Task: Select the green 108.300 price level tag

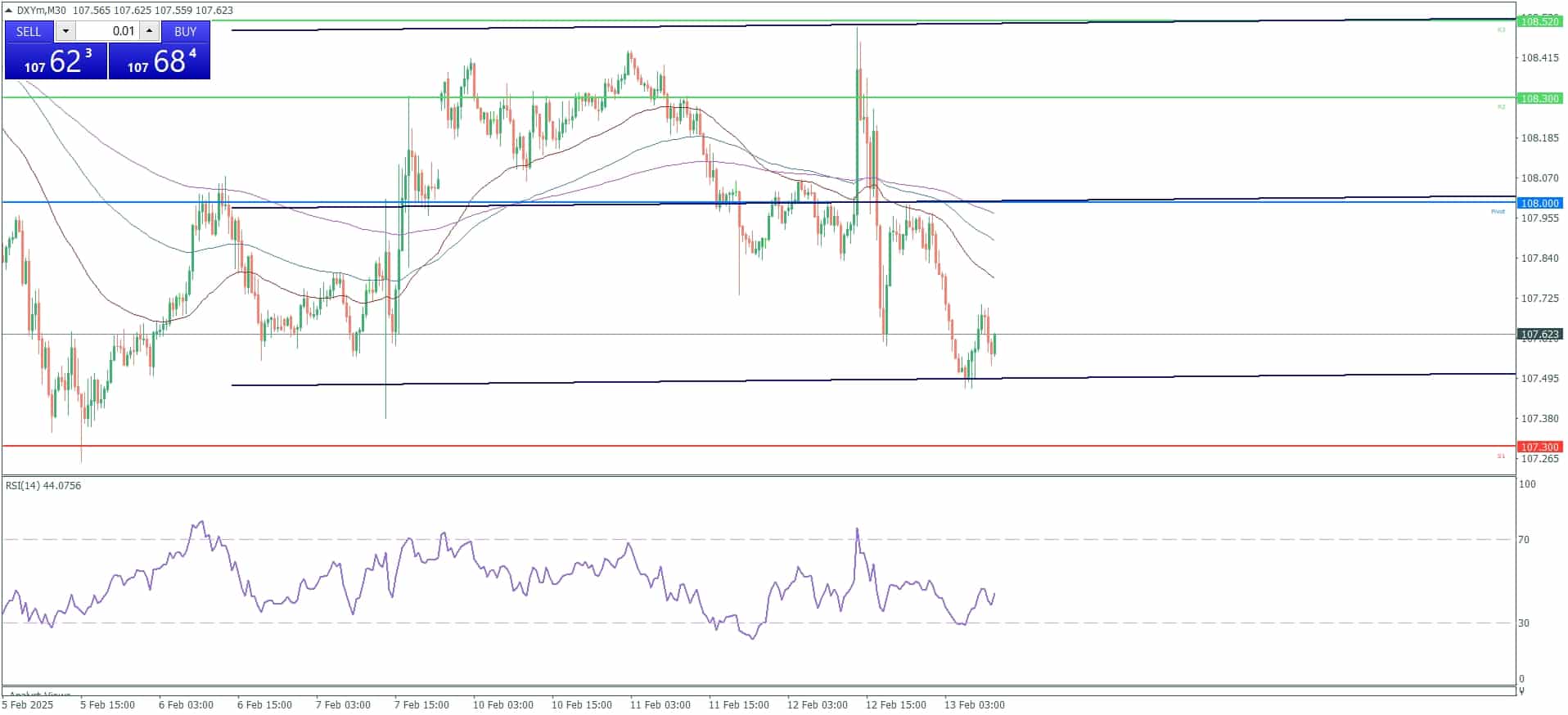Action: point(1539,98)
